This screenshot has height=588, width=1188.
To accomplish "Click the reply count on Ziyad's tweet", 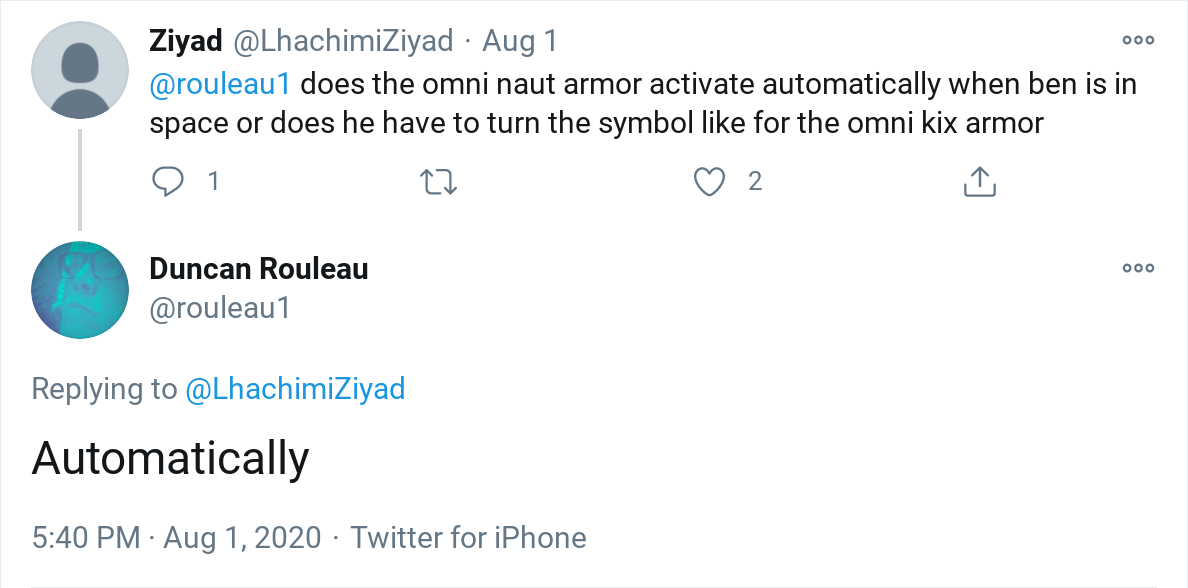I will [x=213, y=181].
